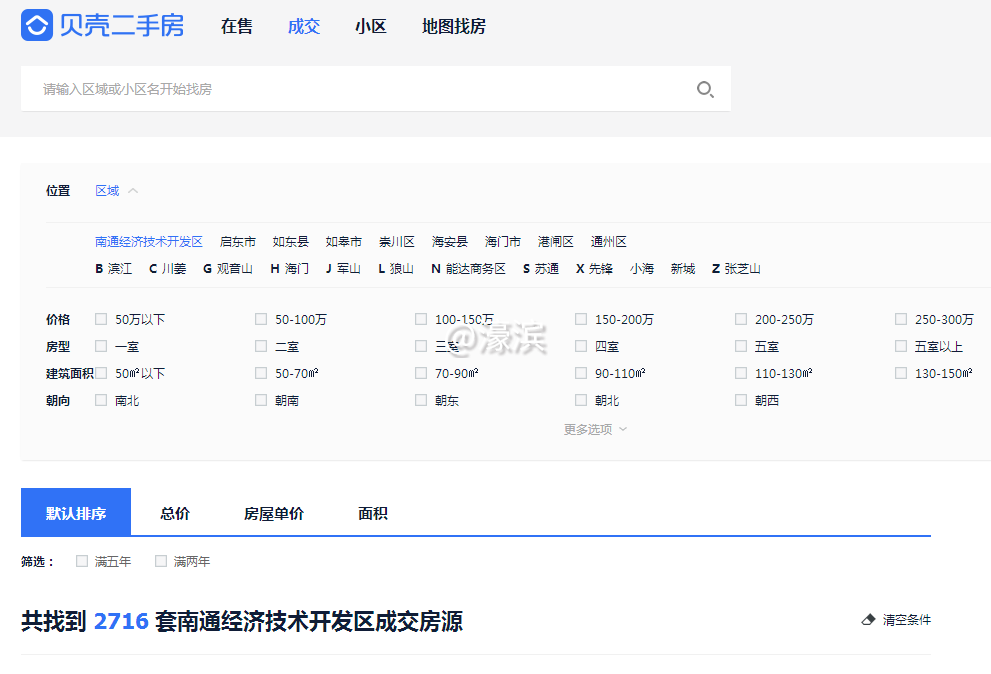
Task: Collapse the 区域 filter section
Action: (114, 190)
